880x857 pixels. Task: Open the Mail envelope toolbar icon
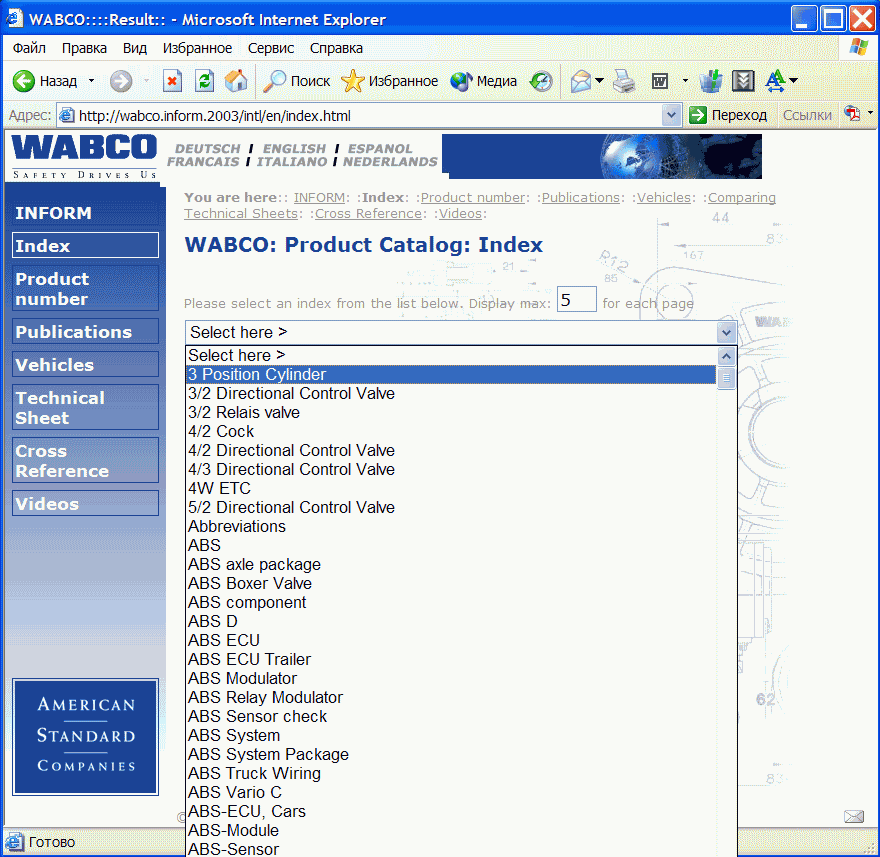[x=581, y=81]
